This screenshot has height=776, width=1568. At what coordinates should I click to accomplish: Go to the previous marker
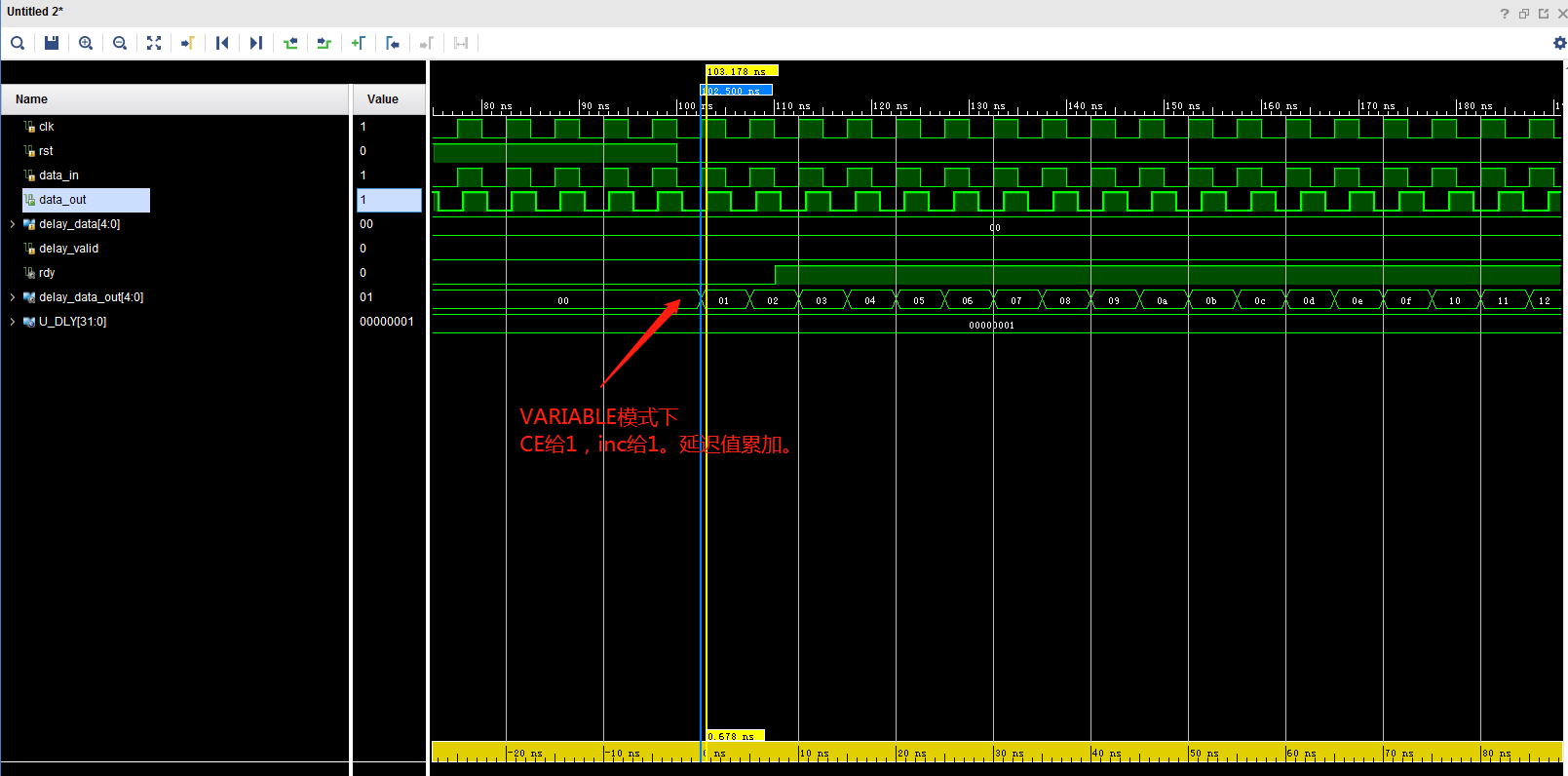click(393, 43)
